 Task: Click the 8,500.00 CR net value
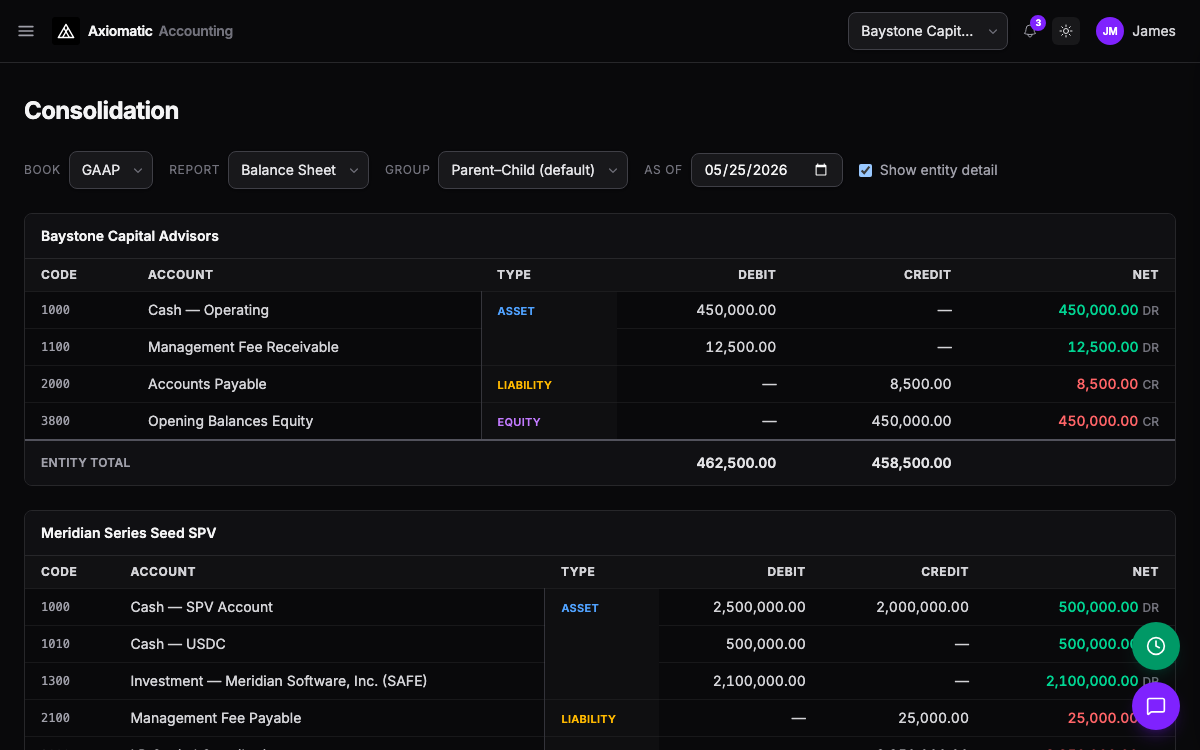(x=1117, y=384)
